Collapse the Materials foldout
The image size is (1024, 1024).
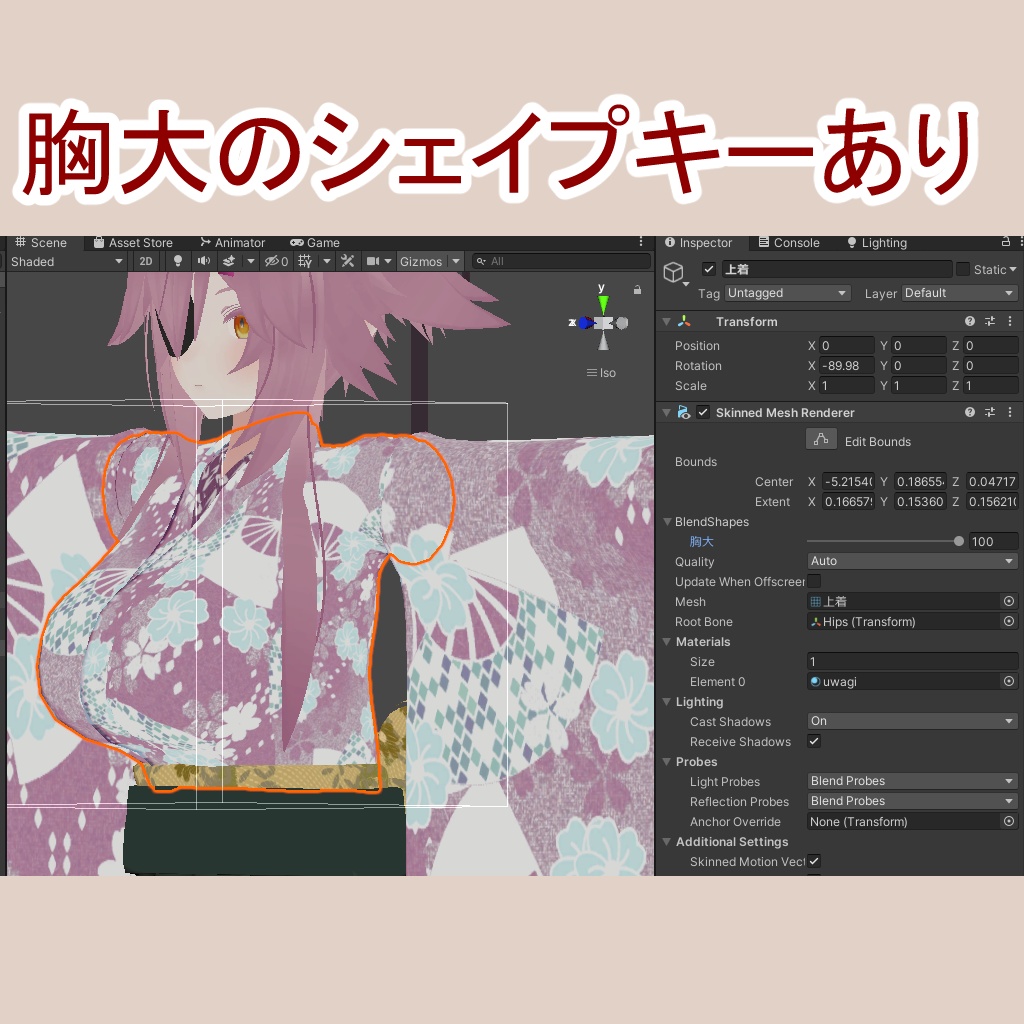click(667, 641)
